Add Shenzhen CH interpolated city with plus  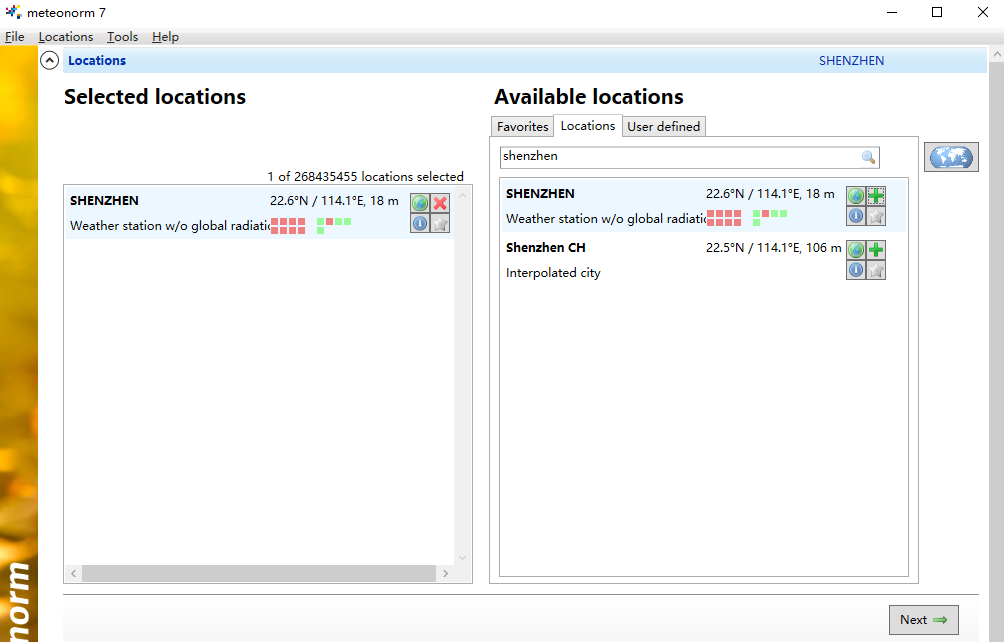point(876,250)
